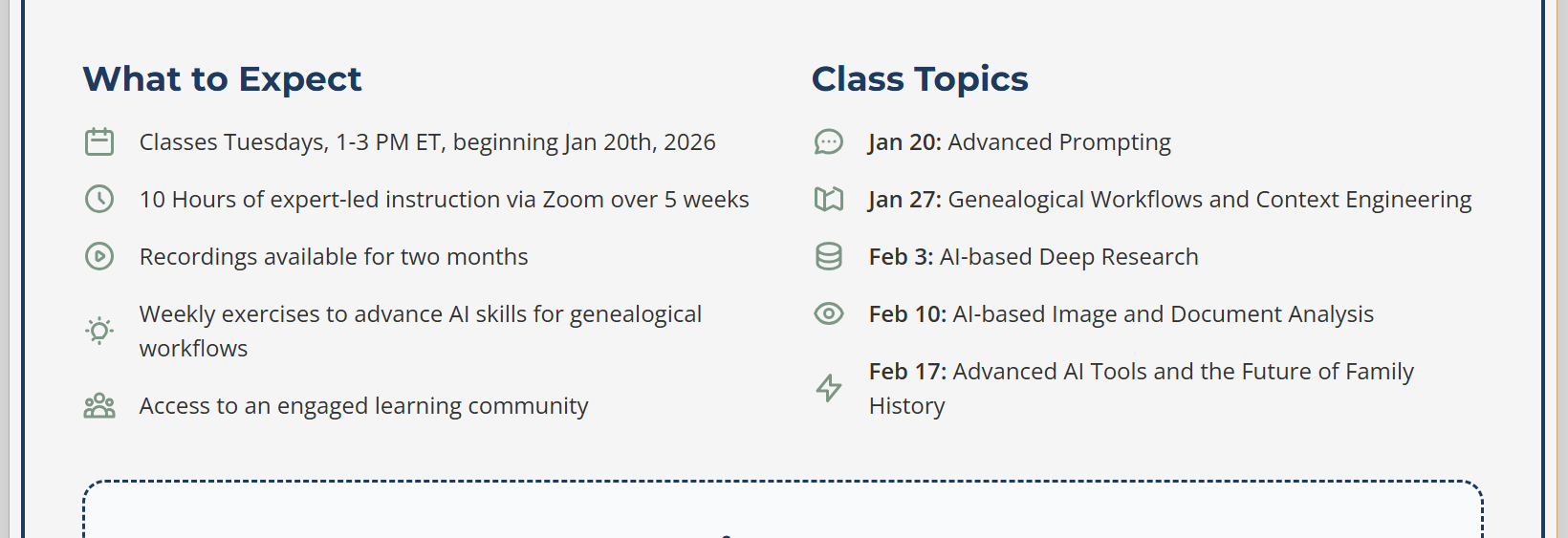Select the Class Topics heading
Screen dimensions: 1568x538
click(920, 78)
